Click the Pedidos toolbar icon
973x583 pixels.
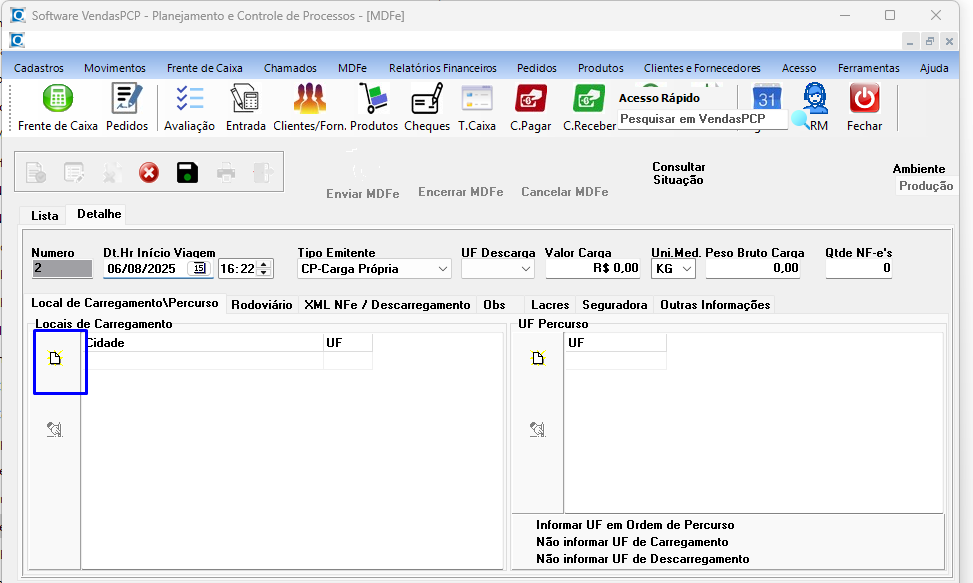click(127, 108)
